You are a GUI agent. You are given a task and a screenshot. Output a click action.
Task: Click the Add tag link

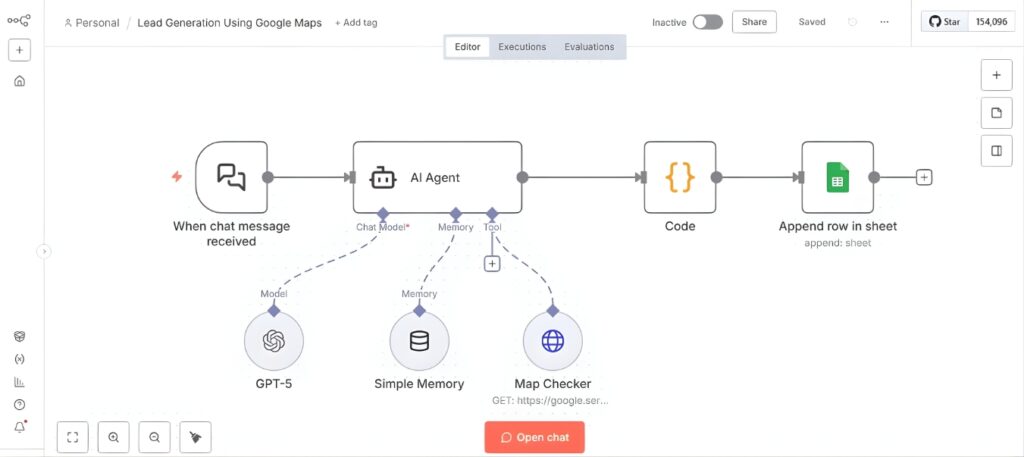356,23
